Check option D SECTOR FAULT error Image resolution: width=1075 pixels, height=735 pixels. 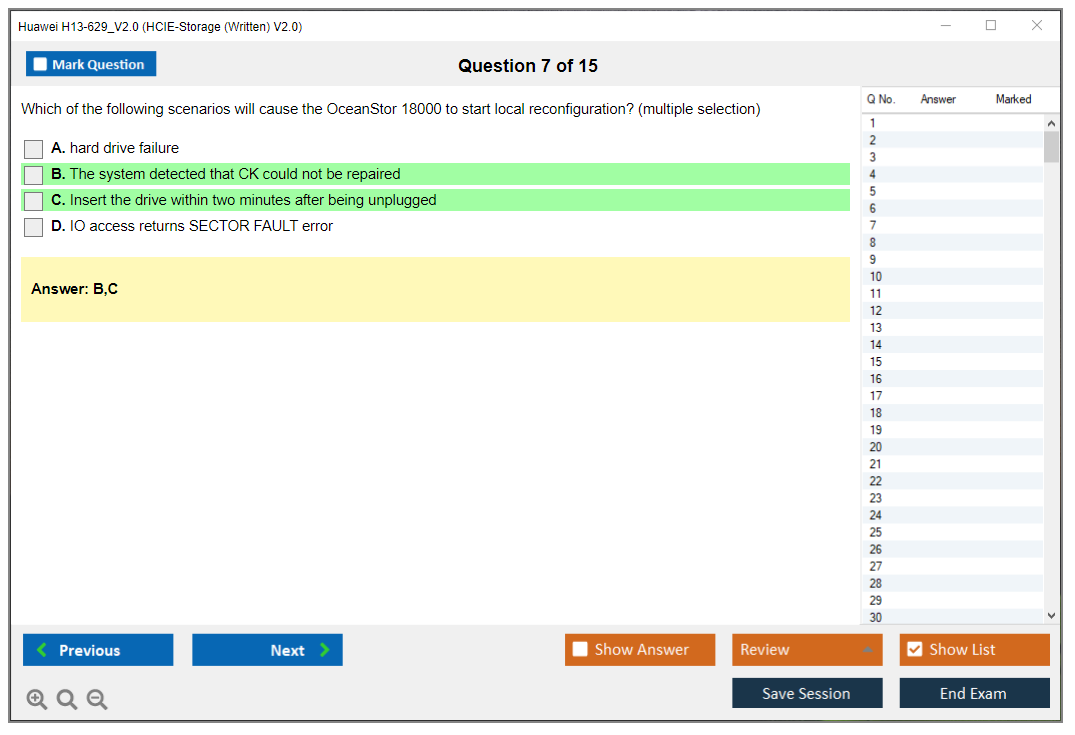pos(34,227)
